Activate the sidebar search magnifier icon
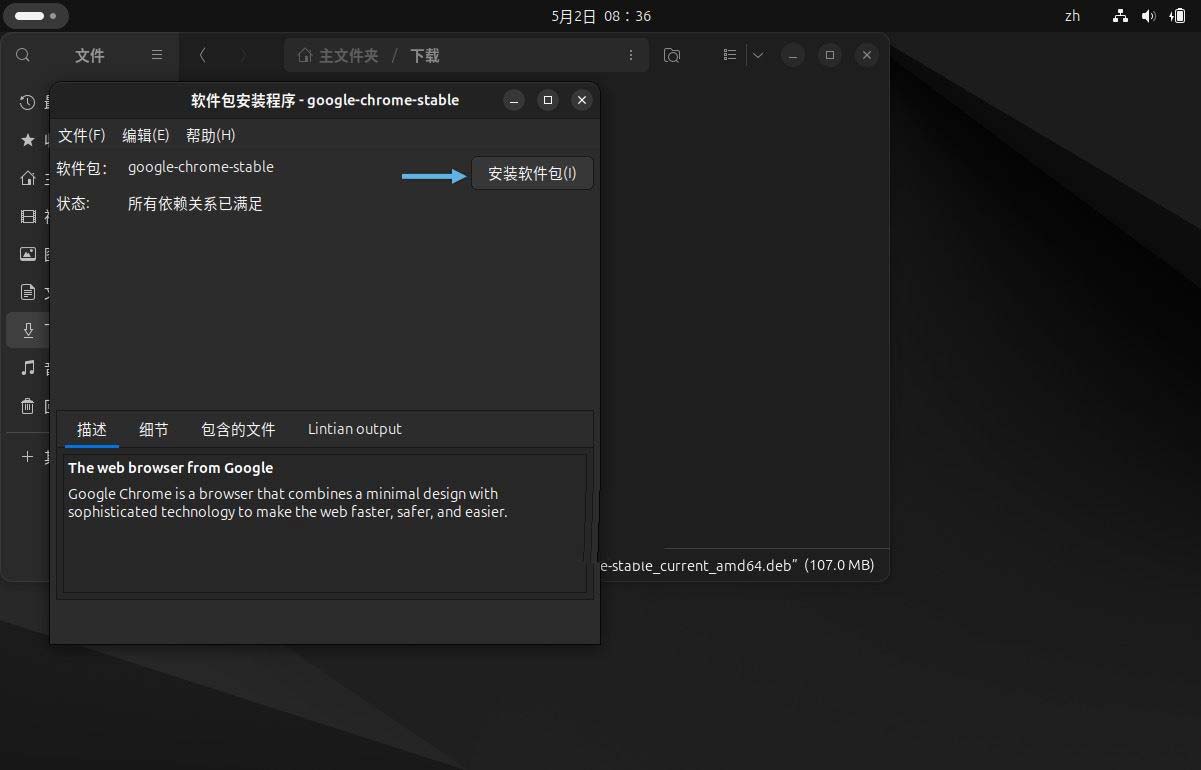 pyautogui.click(x=23, y=56)
